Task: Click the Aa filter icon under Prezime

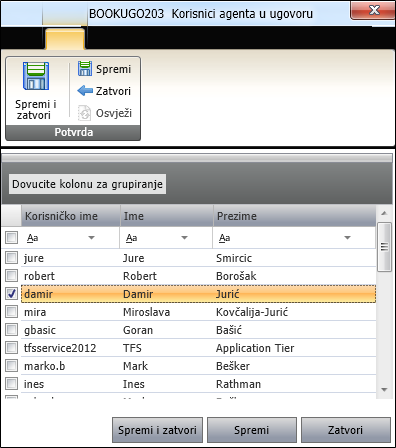Action: click(x=225, y=238)
